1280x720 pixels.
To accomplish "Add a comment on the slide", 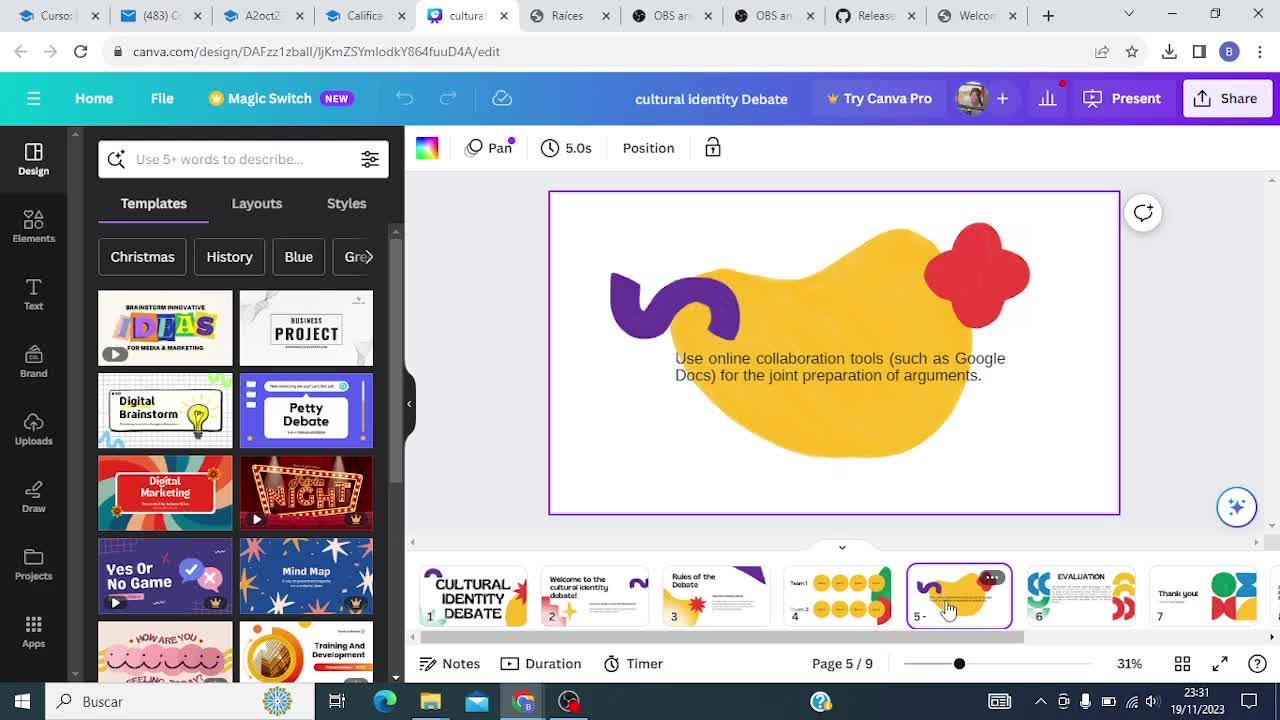I will 1143,212.
